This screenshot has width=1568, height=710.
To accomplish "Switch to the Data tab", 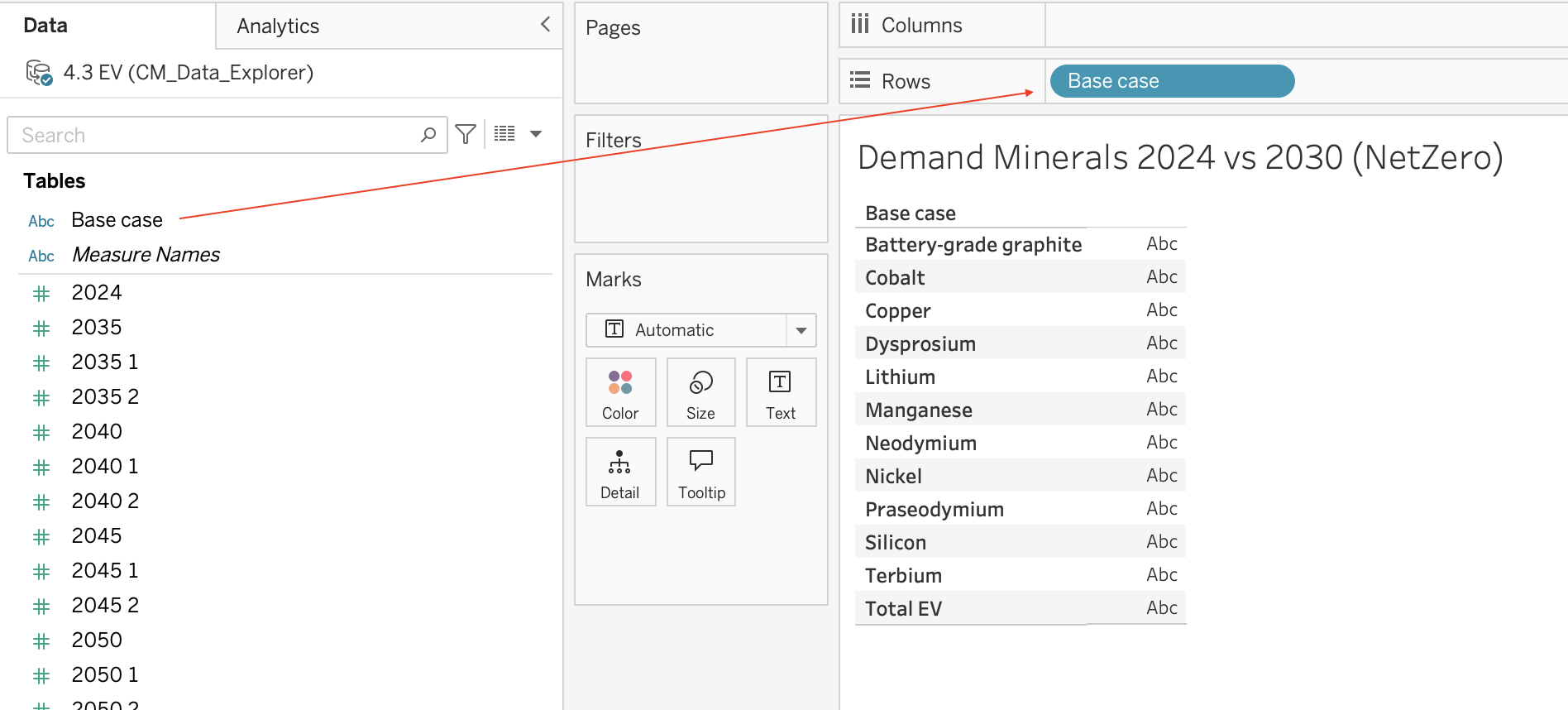I will pyautogui.click(x=45, y=26).
